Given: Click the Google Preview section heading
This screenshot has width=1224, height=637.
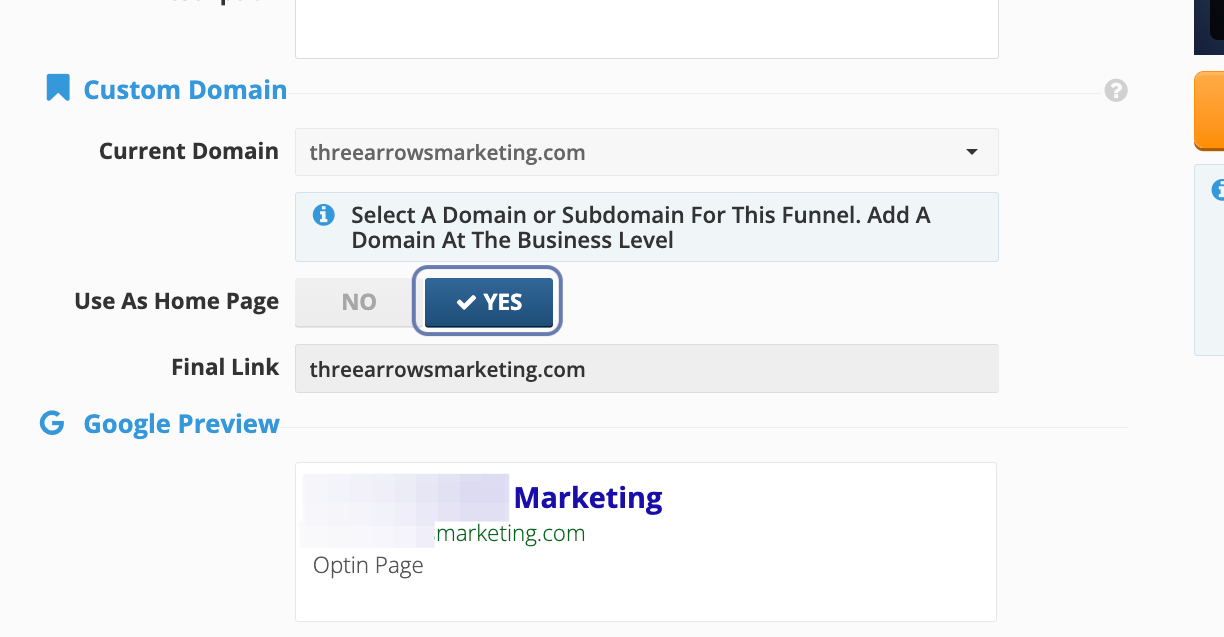Looking at the screenshot, I should click(181, 424).
